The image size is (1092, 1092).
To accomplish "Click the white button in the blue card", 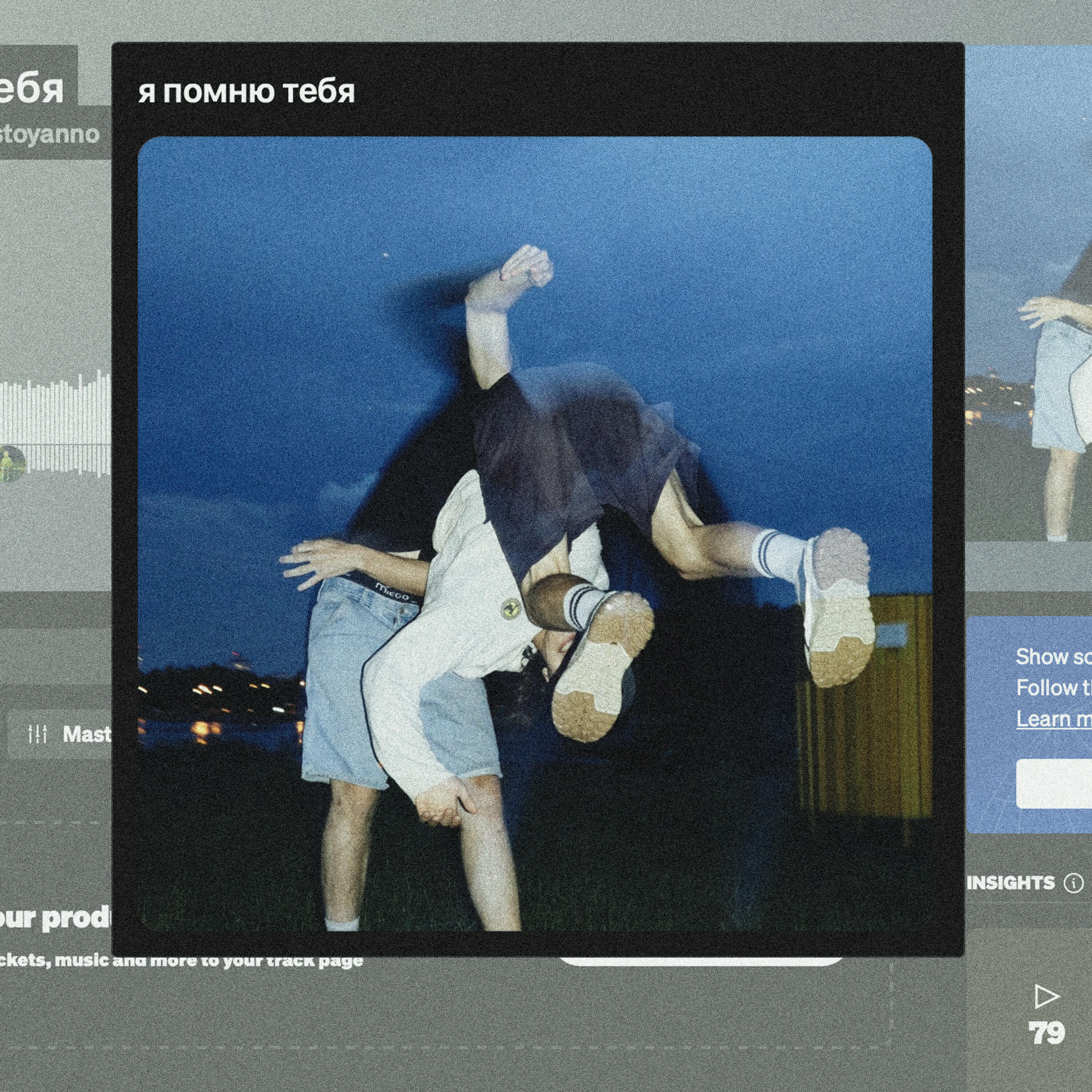I will click(1054, 784).
